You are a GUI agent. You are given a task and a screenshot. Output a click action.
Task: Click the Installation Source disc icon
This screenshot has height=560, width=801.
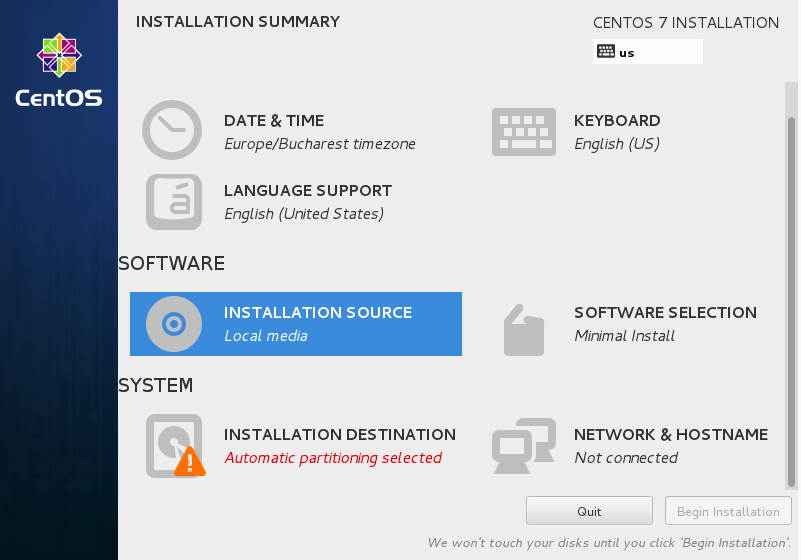173,324
